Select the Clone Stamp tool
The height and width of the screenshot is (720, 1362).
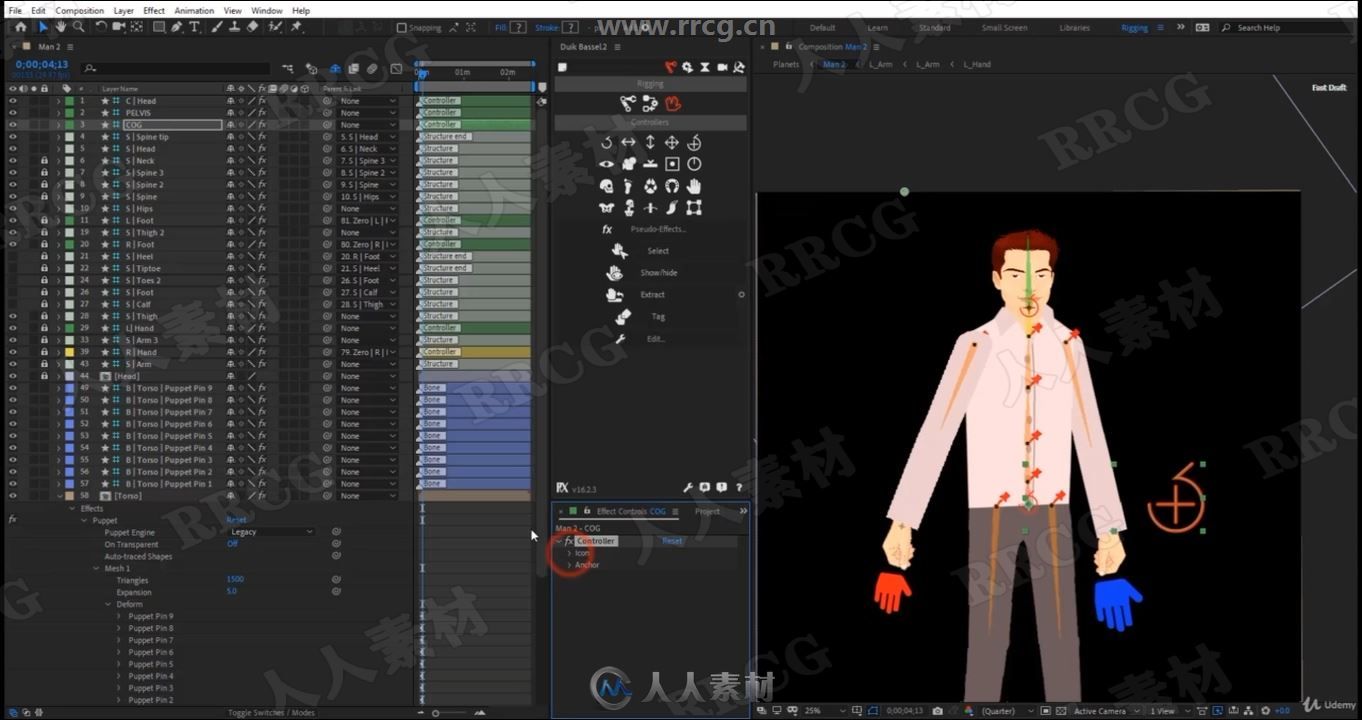pos(235,27)
